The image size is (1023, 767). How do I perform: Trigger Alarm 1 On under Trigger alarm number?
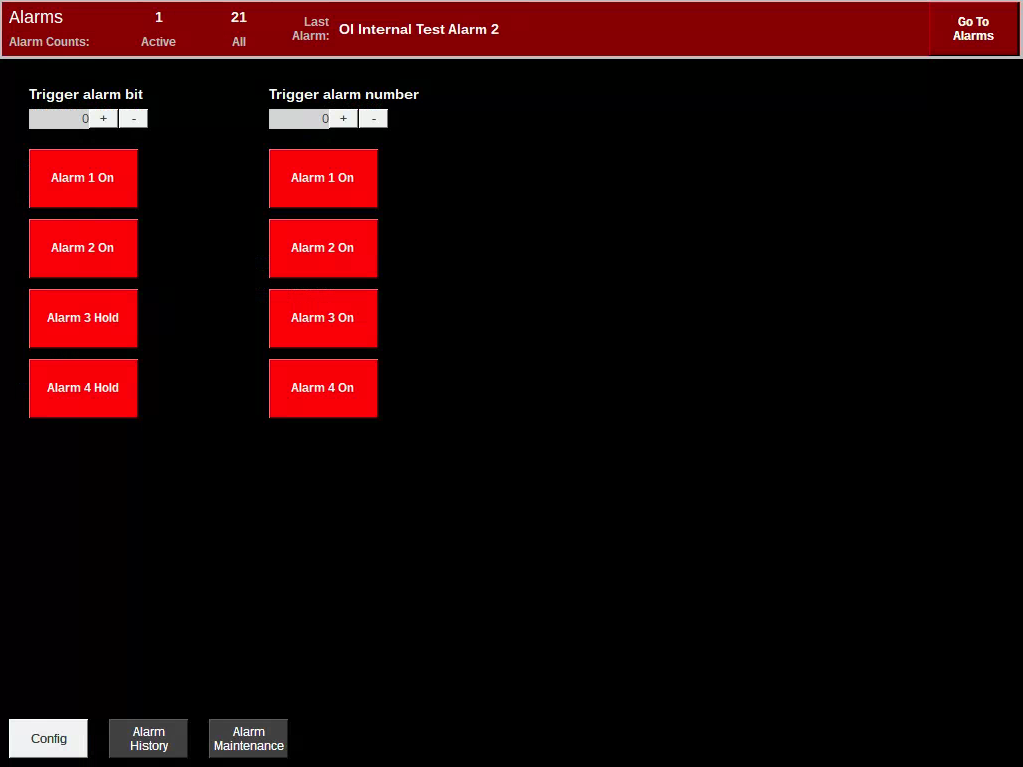(323, 178)
